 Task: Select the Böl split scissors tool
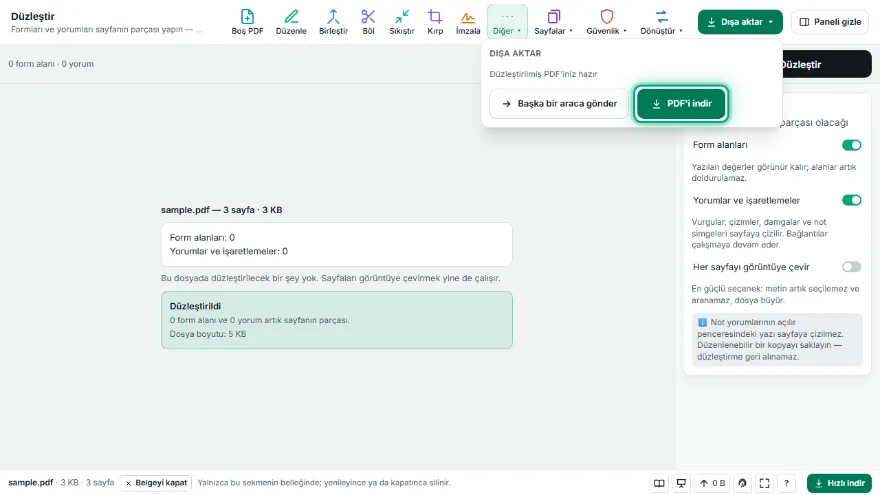pos(368,22)
